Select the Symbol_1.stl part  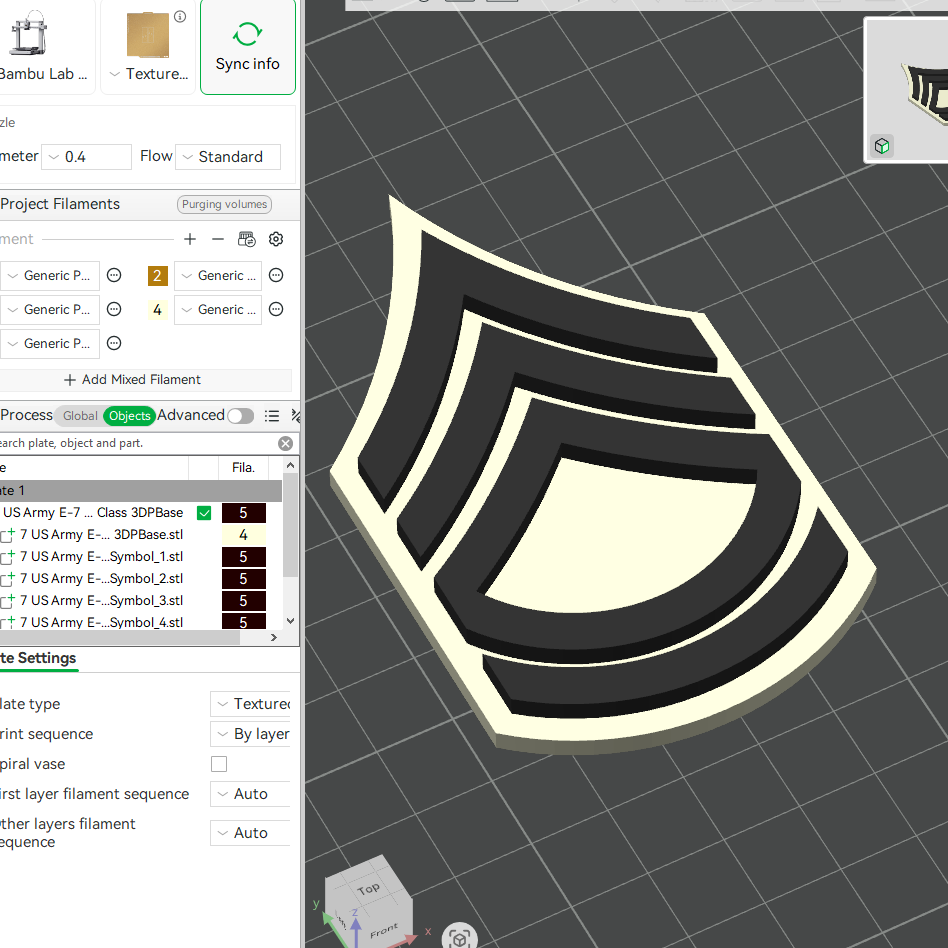[x=101, y=556]
